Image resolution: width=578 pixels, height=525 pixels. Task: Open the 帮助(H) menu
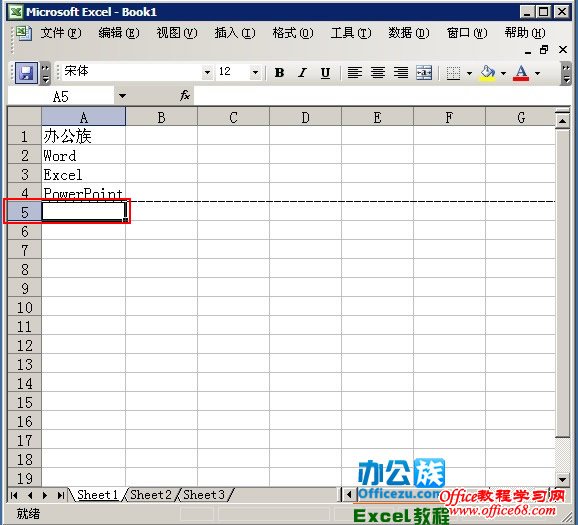[x=525, y=33]
